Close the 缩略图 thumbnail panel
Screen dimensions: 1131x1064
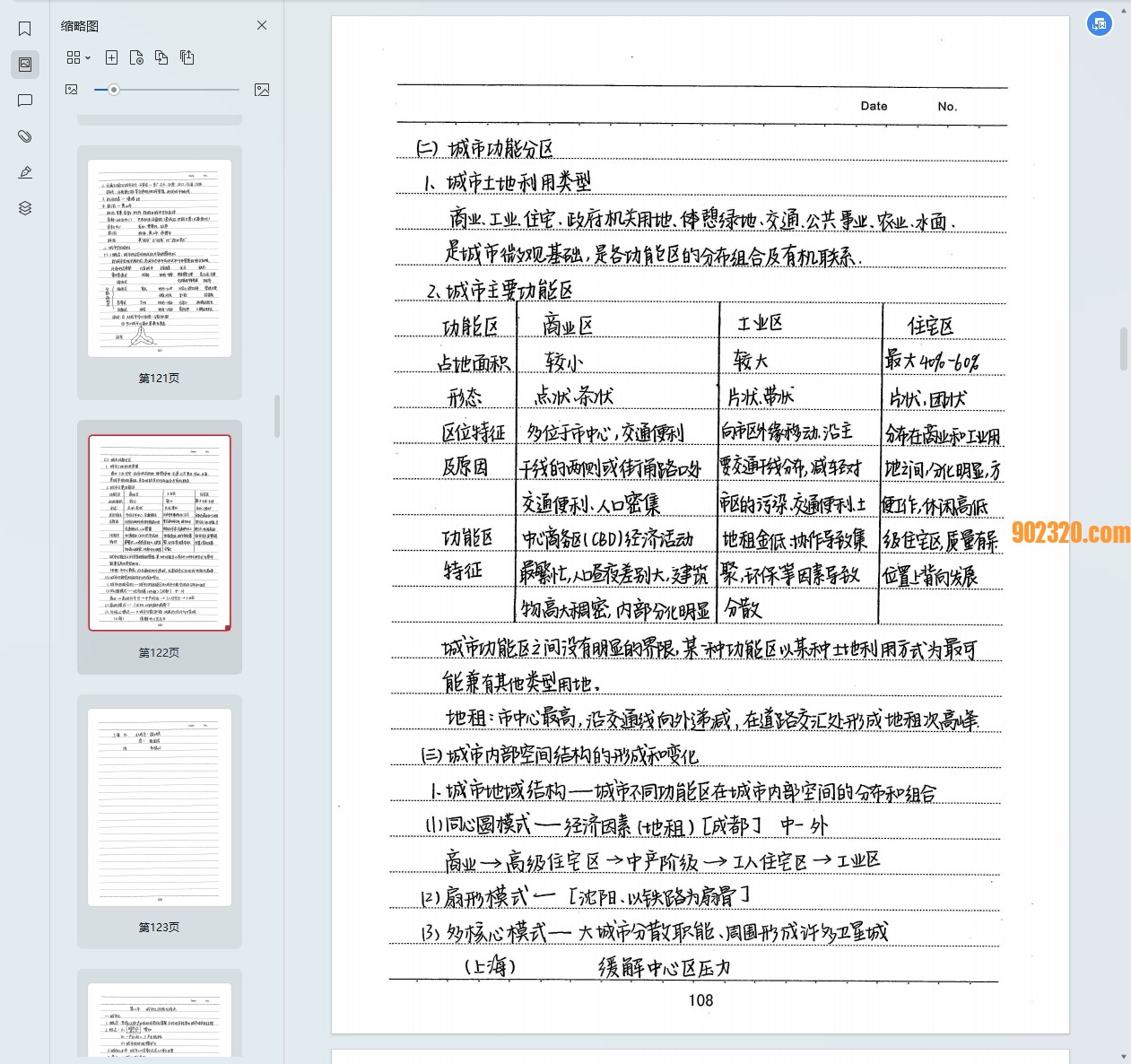[261, 25]
